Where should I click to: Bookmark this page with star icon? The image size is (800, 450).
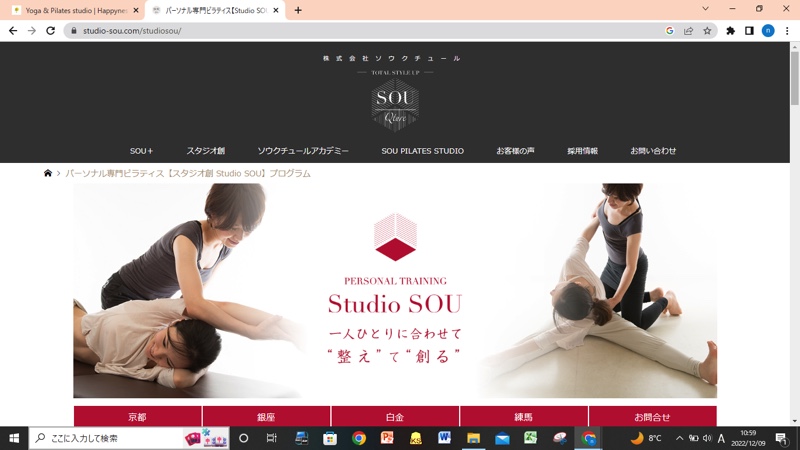point(707,31)
